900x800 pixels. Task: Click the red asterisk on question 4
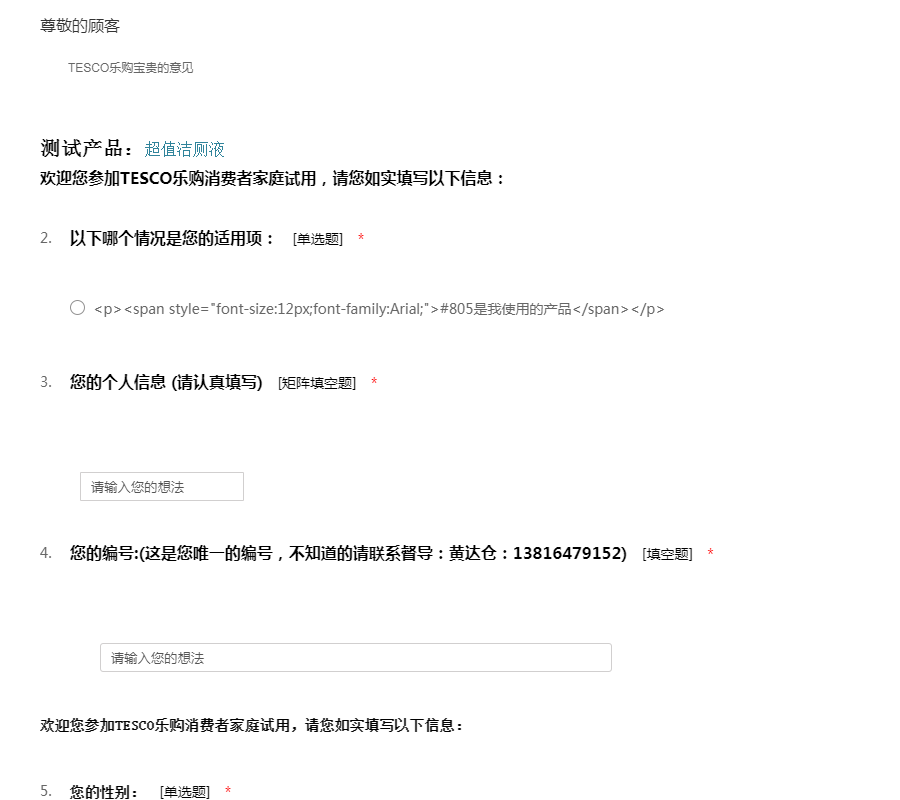(x=710, y=553)
